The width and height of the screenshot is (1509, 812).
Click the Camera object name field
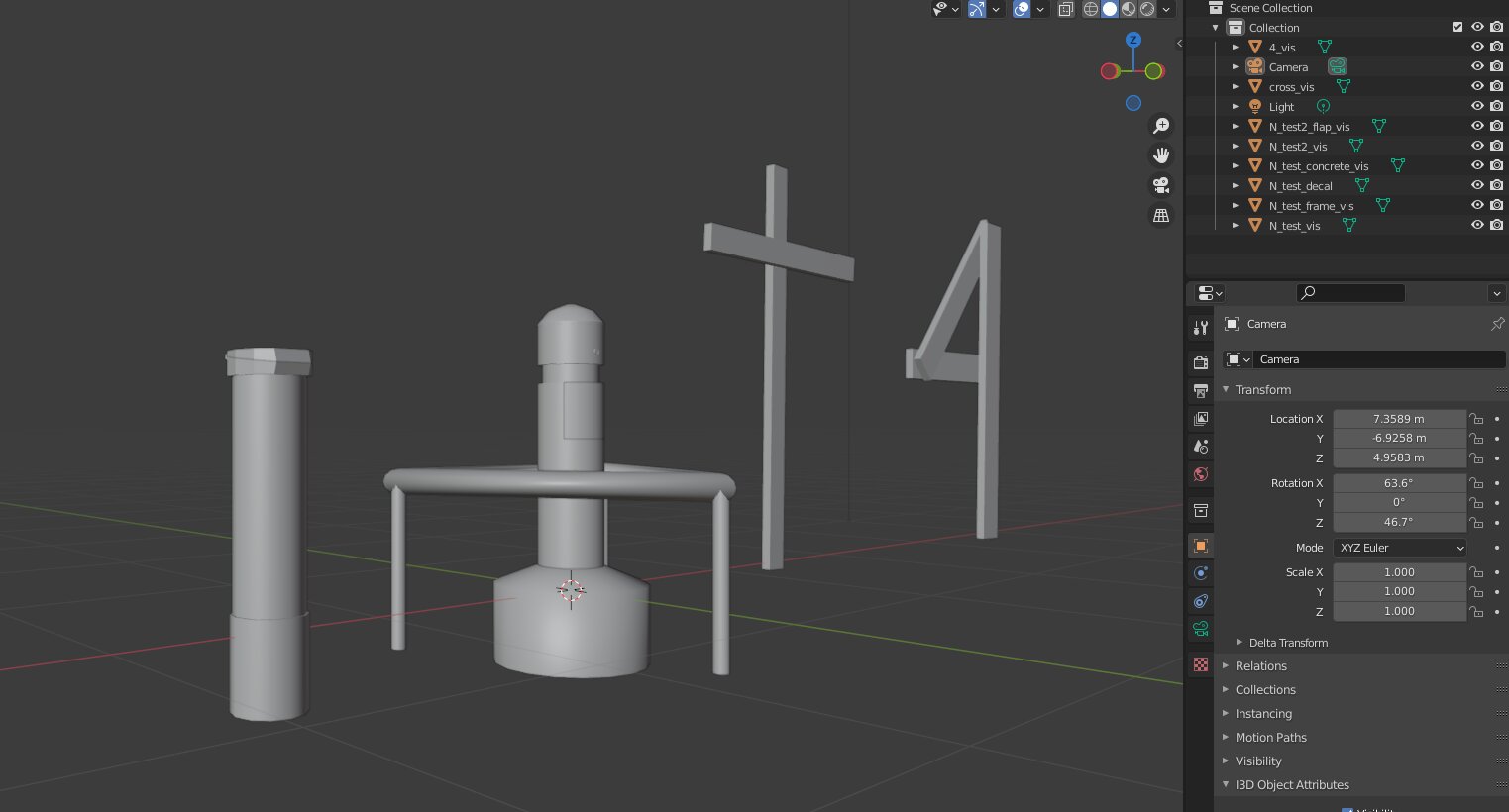(x=1380, y=359)
